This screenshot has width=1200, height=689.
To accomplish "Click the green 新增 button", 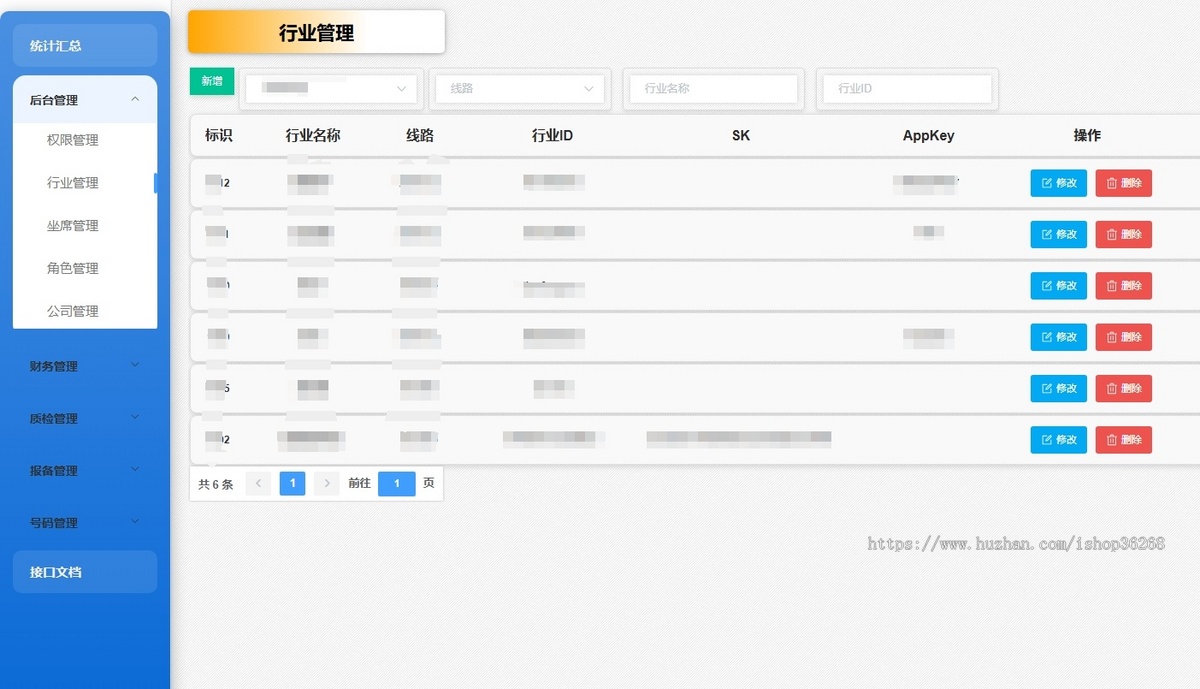I will pyautogui.click(x=212, y=82).
